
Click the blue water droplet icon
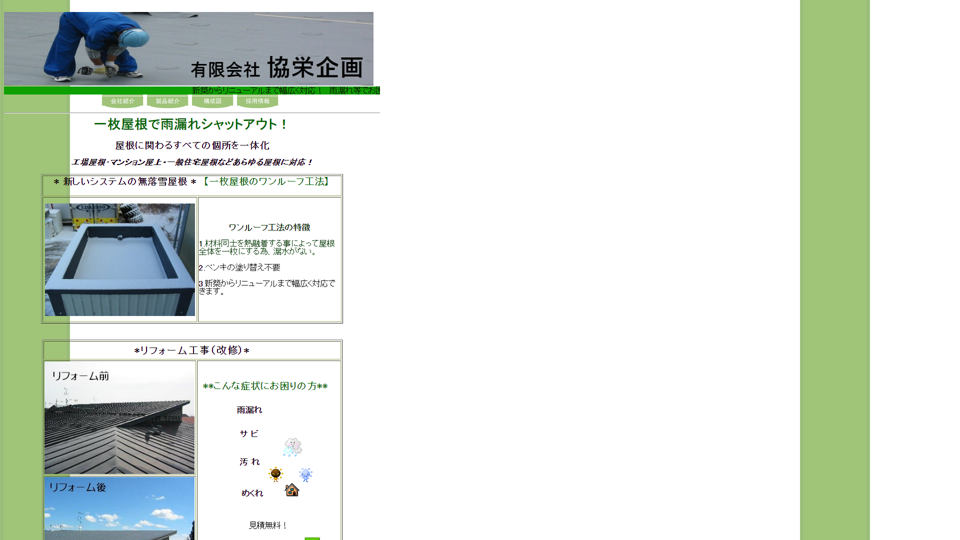tap(306, 475)
